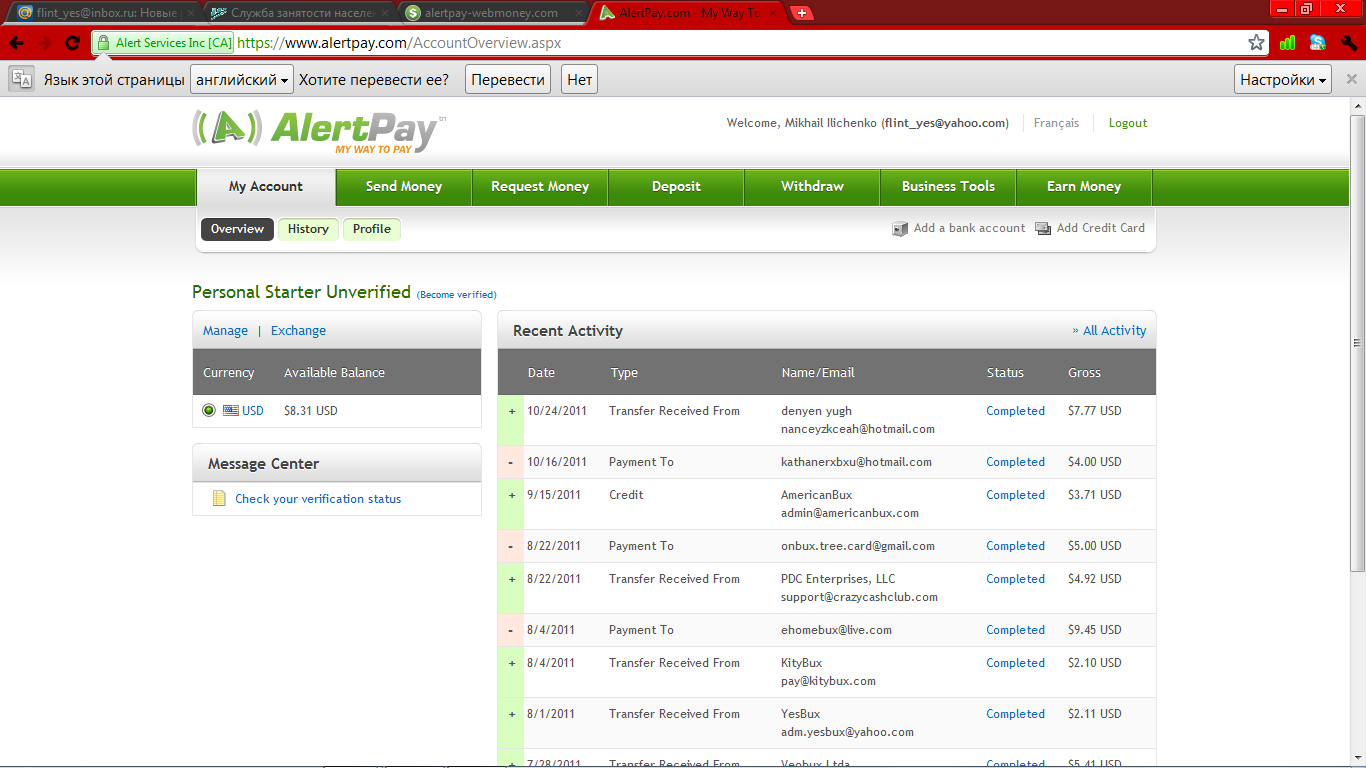Open the Send Money menu
The image size is (1366, 768).
[404, 187]
